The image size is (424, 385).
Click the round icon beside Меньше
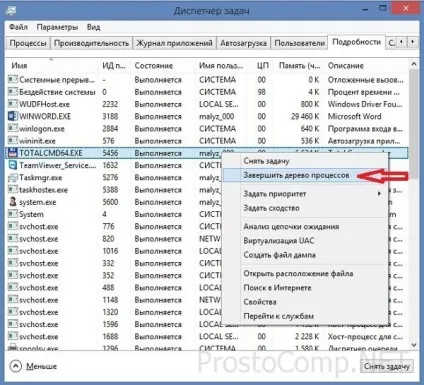(15, 366)
